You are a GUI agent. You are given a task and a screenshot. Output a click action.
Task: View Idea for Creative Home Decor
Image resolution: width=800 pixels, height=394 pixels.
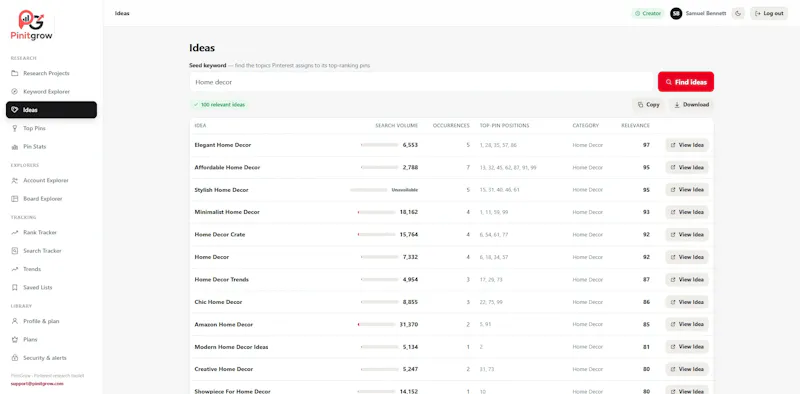coord(687,369)
